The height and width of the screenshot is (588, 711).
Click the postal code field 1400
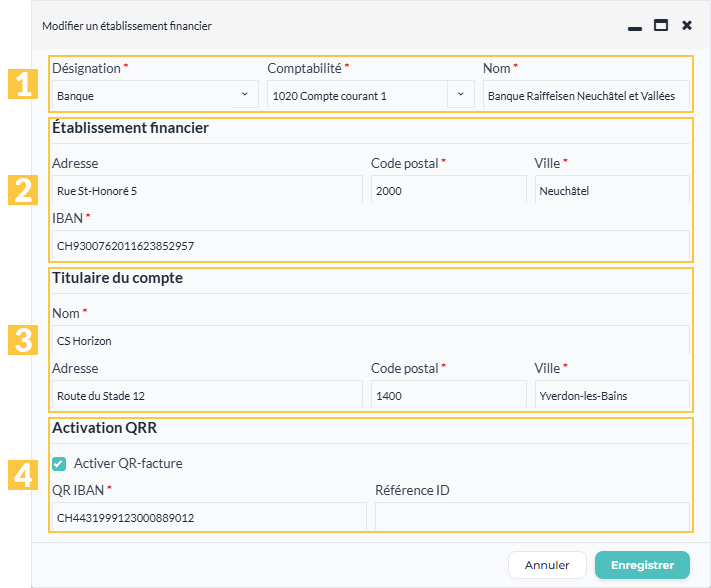[448, 394]
